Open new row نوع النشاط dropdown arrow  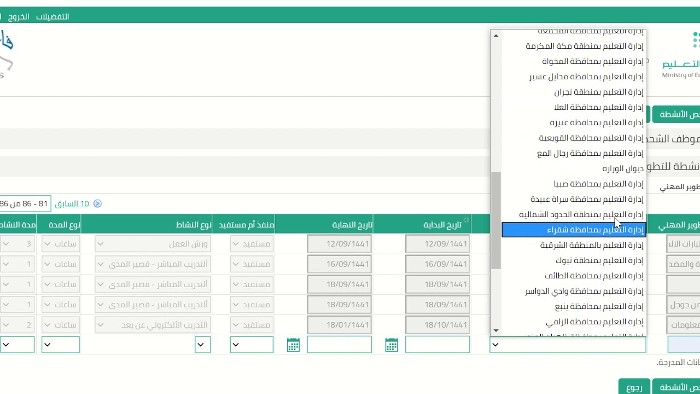click(x=203, y=344)
